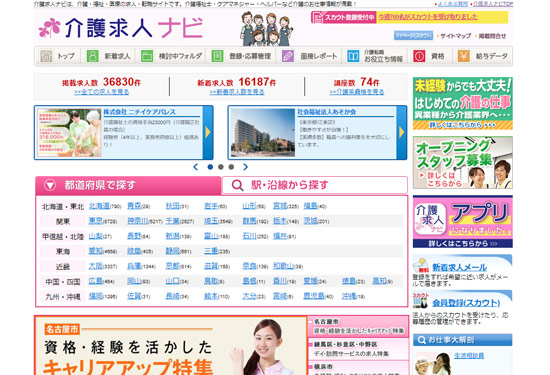Expand the あそか会 card's yellow arrow
This screenshot has width=550, height=375.
pyautogui.click(x=402, y=132)
